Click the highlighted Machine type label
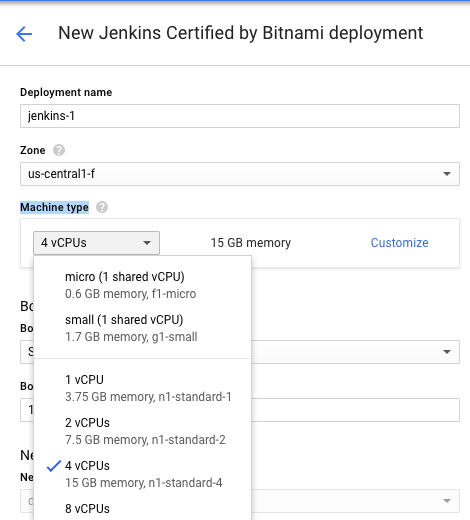This screenshot has height=520, width=470. click(54, 207)
